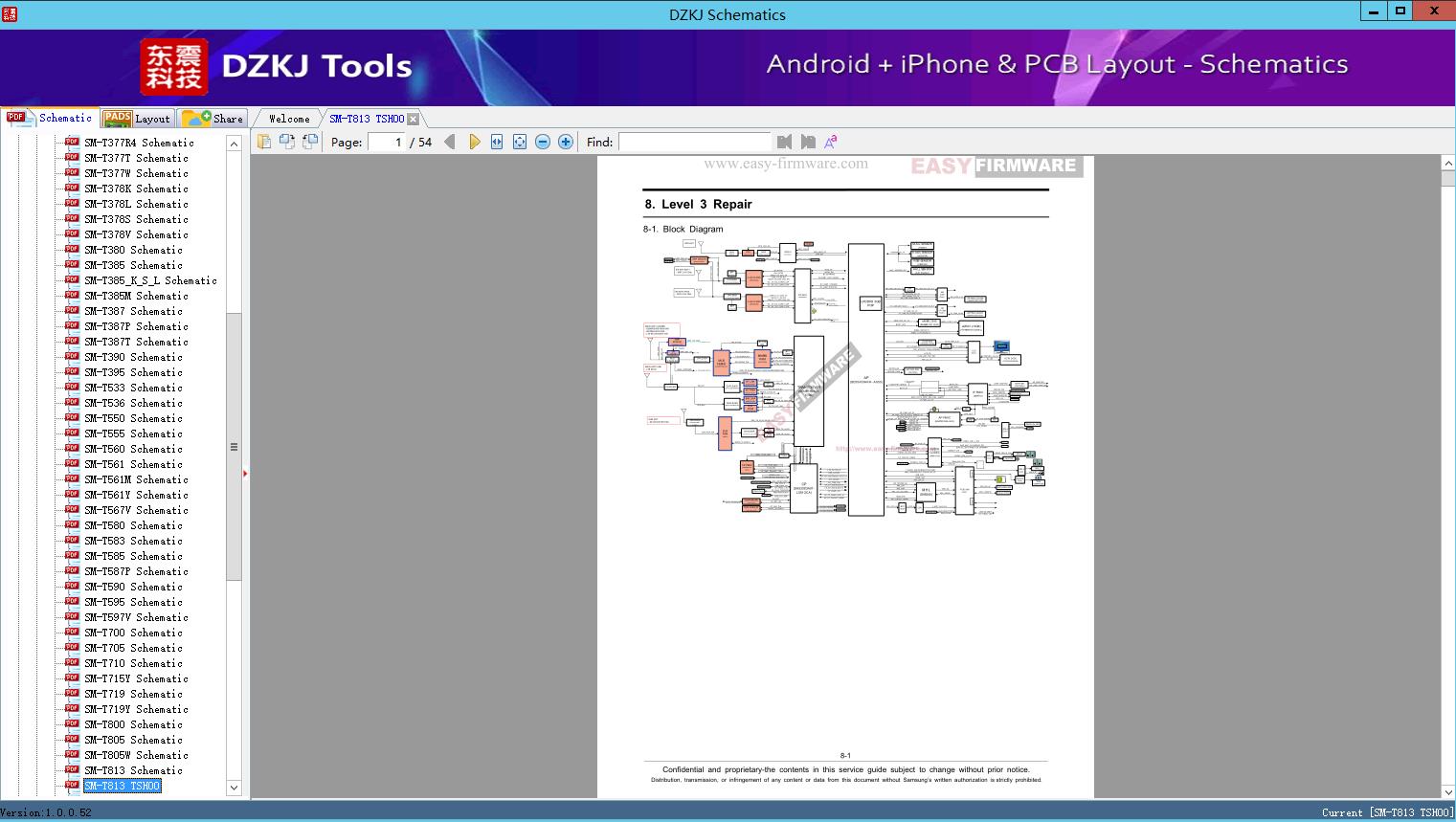
Task: Open SM-T377R4 Schematic in the tree
Action: (139, 143)
